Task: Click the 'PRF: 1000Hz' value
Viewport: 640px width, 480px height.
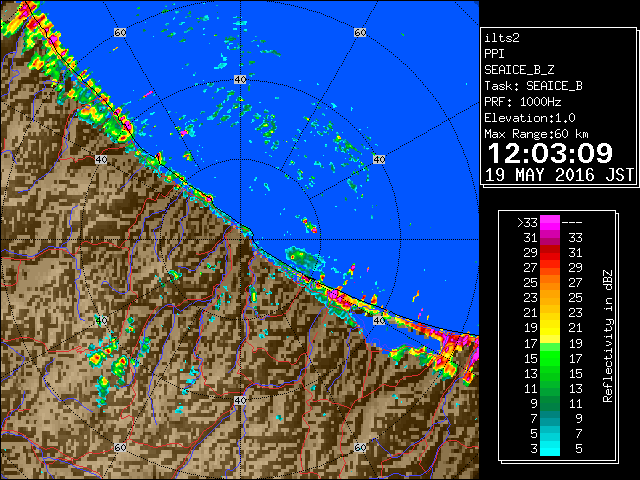Action: (523, 102)
